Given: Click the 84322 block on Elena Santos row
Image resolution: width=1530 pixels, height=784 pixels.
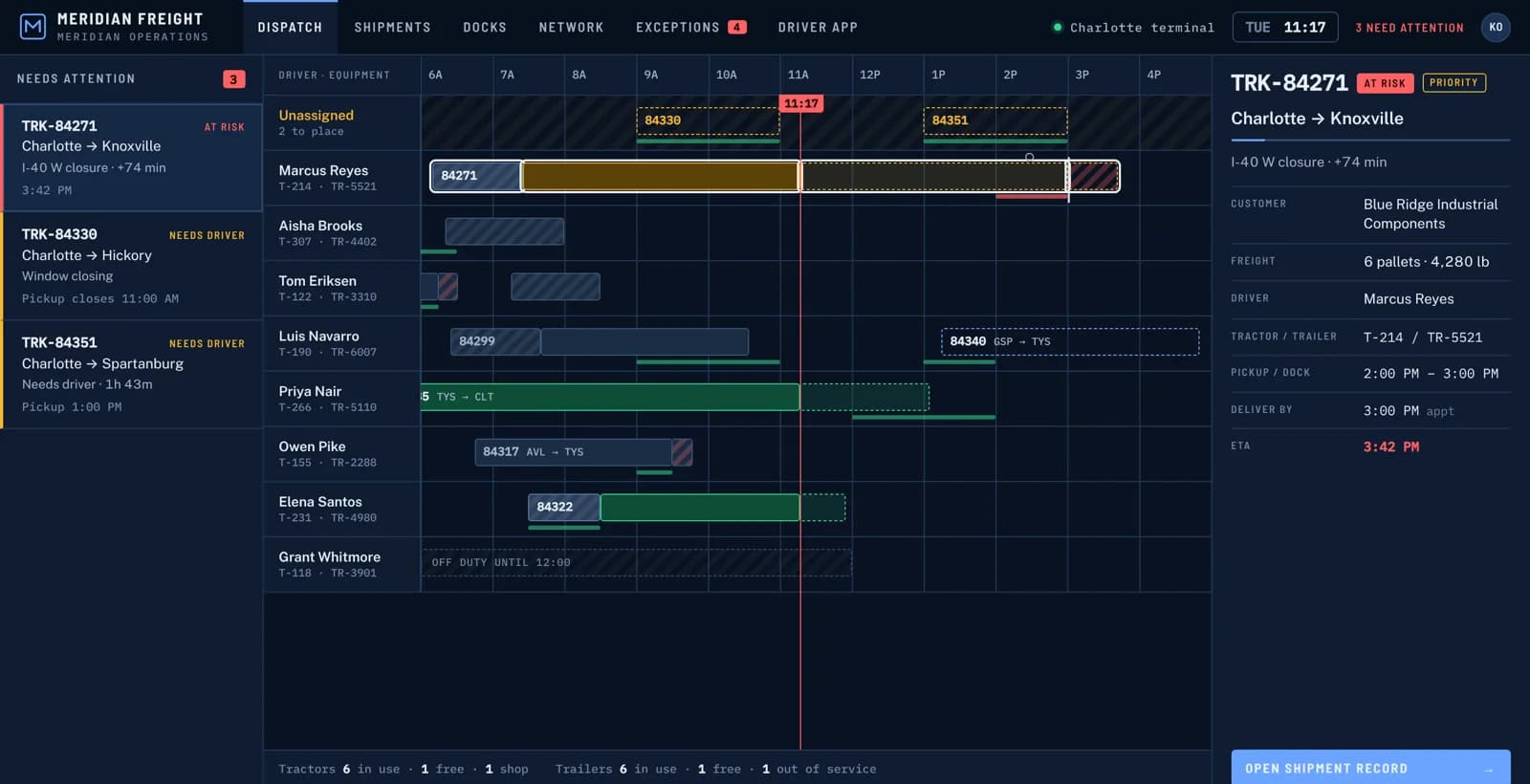Looking at the screenshot, I should (564, 507).
